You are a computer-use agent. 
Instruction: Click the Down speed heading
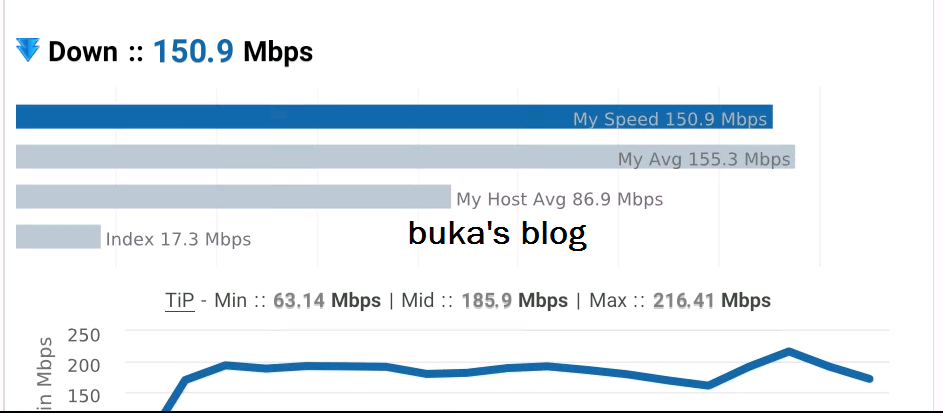pos(164,52)
